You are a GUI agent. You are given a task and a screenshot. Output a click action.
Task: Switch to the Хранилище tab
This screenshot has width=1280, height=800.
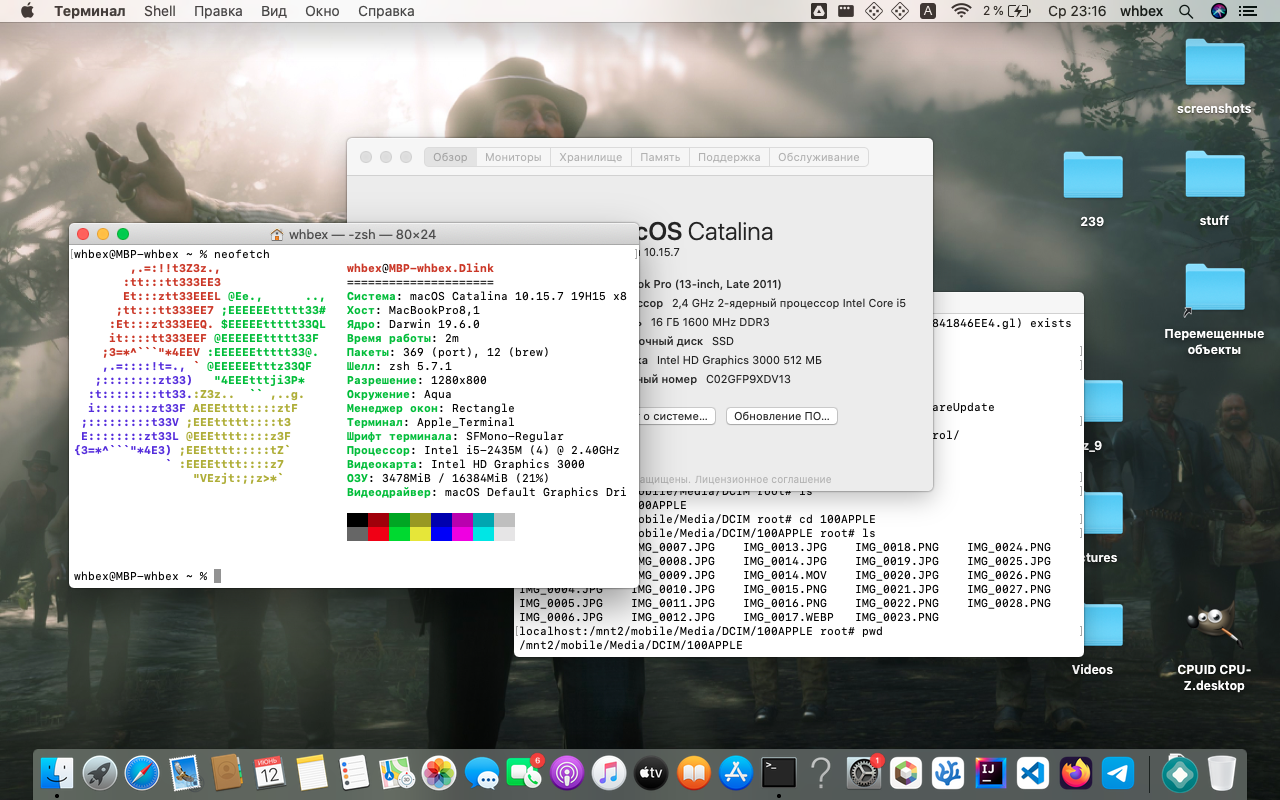591,157
